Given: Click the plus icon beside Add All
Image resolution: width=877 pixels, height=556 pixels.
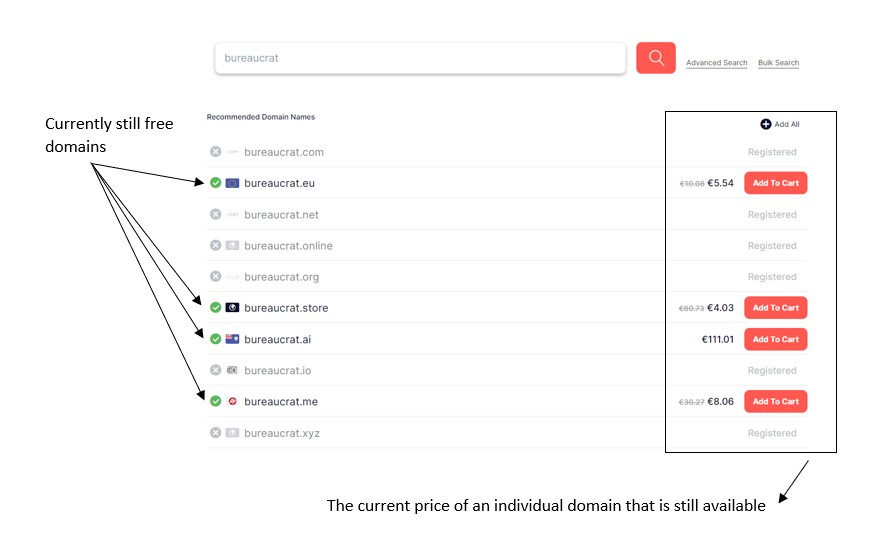Looking at the screenshot, I should click(766, 124).
